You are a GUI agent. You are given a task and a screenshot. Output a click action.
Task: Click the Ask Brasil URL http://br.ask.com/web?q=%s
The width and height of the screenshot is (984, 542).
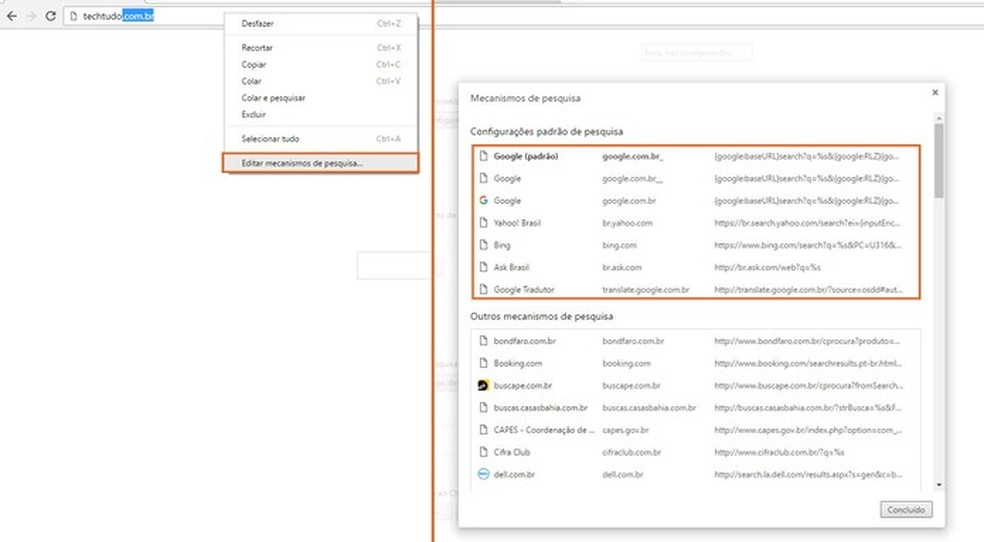pyautogui.click(x=767, y=267)
